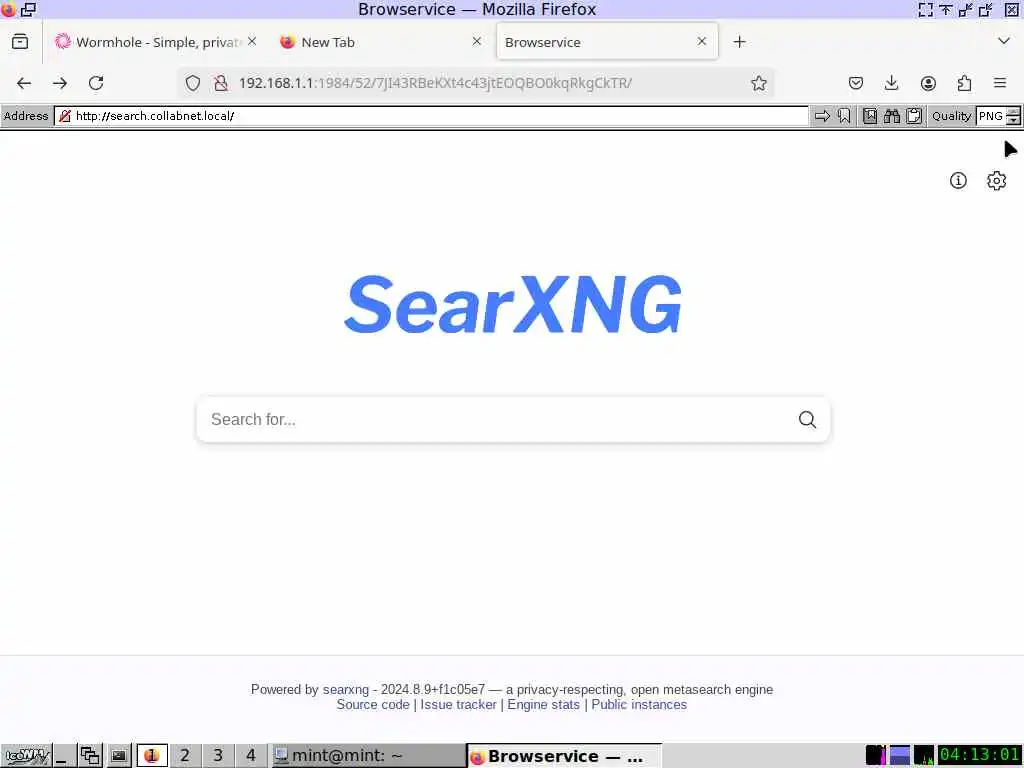Image resolution: width=1024 pixels, height=768 pixels.
Task: Click the Quality PNG value field
Action: pos(991,116)
